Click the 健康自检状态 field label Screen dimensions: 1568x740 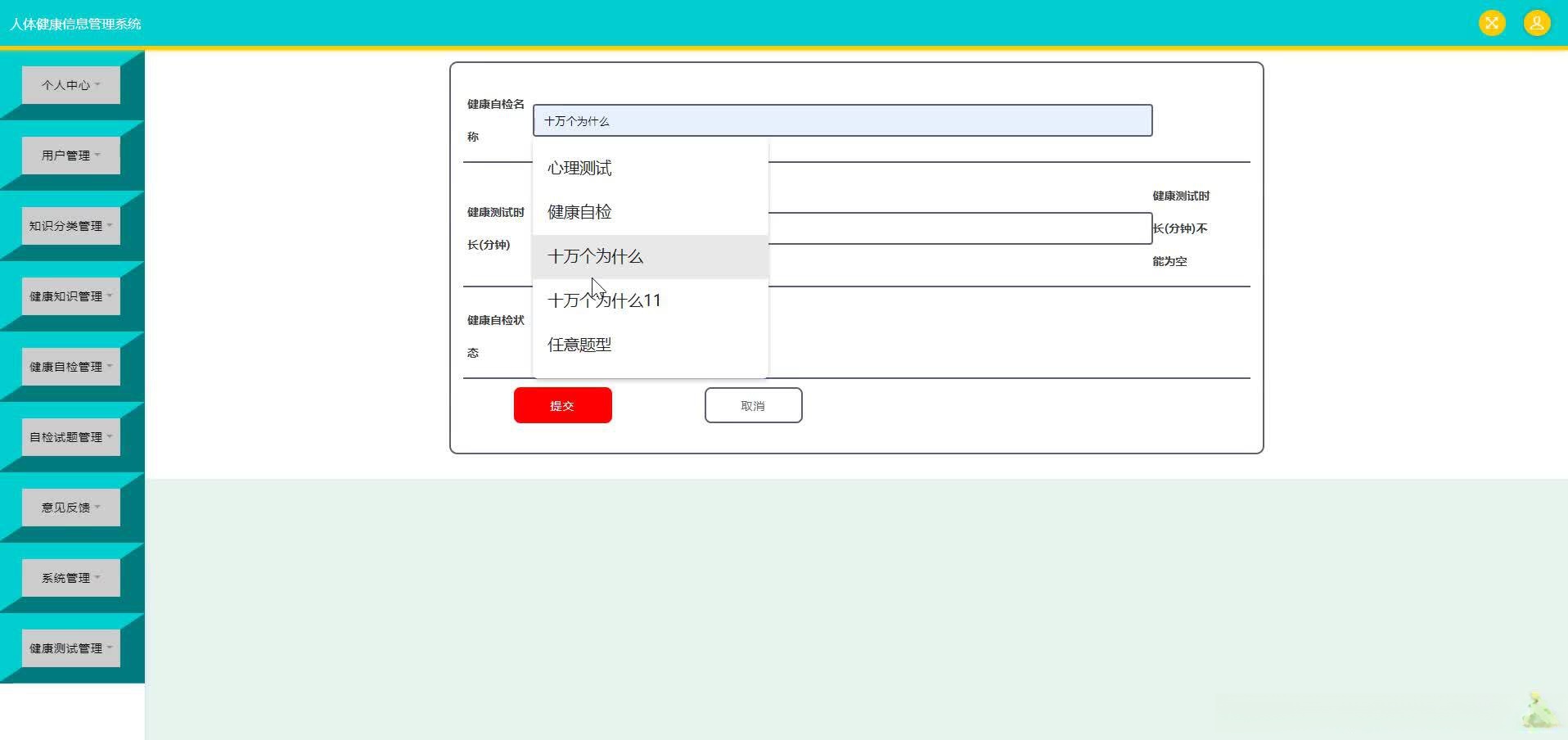tap(496, 336)
